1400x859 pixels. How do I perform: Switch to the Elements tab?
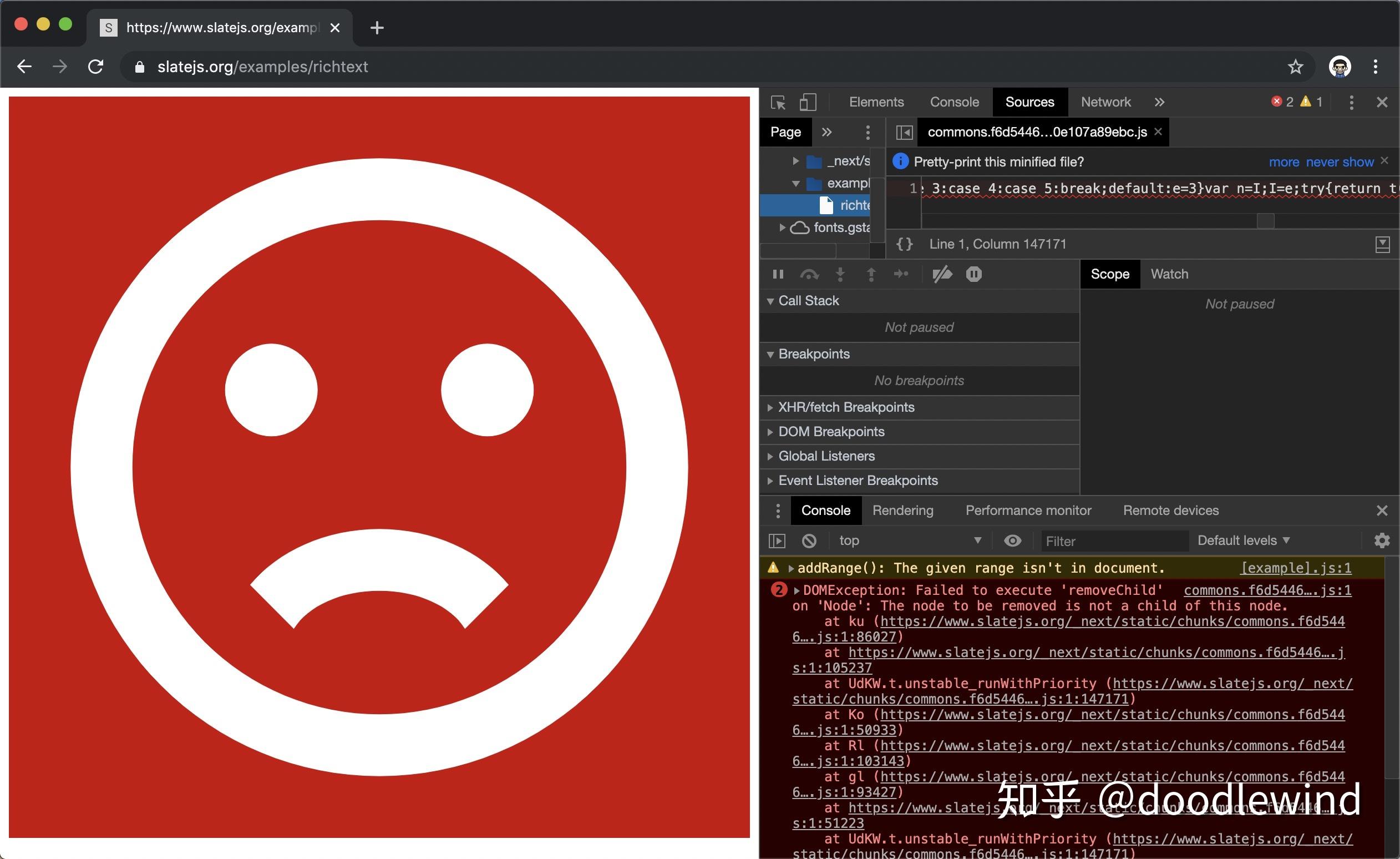click(876, 102)
